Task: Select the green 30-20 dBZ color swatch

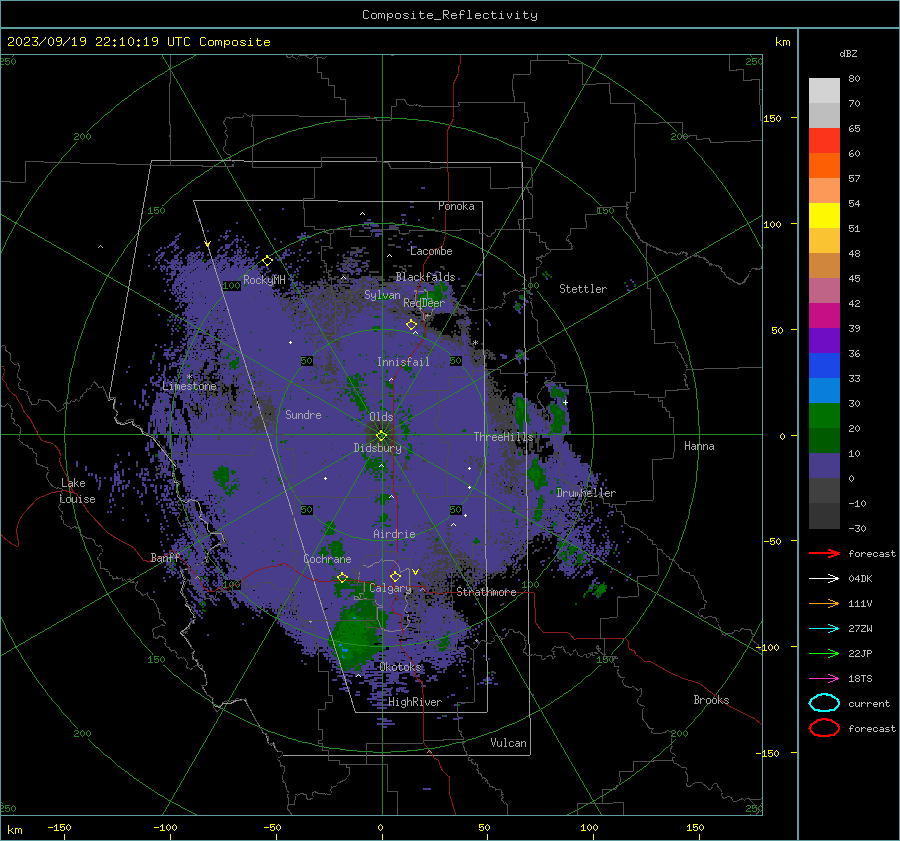Action: [824, 416]
